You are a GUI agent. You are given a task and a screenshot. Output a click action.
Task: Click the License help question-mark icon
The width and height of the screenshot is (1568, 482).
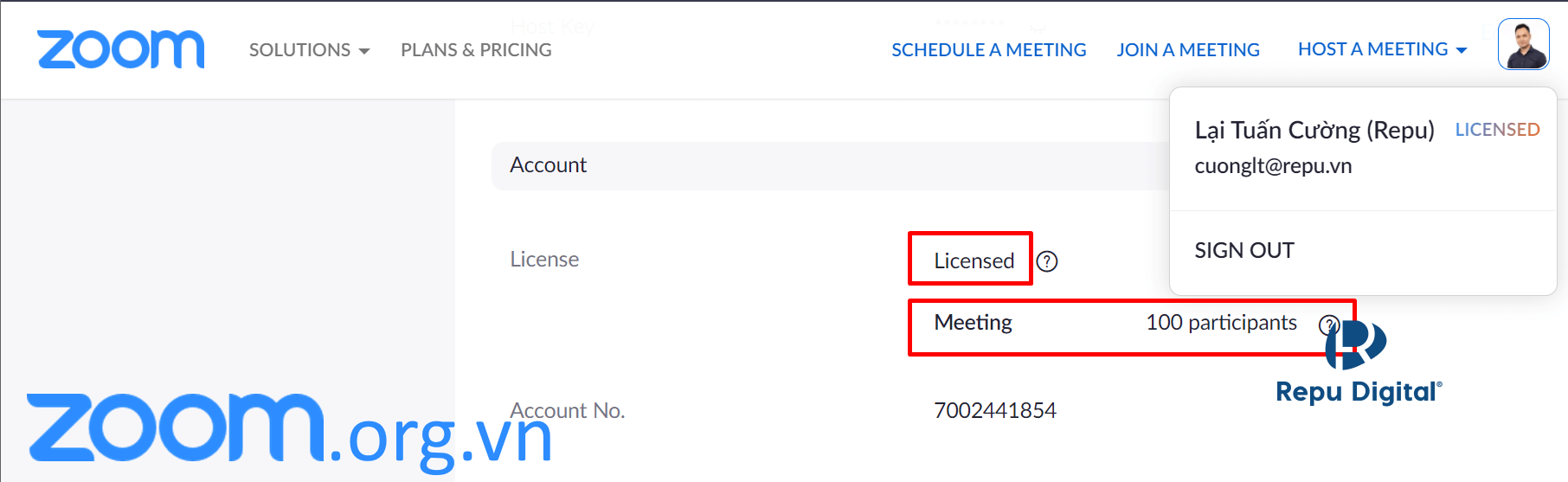click(x=1047, y=261)
